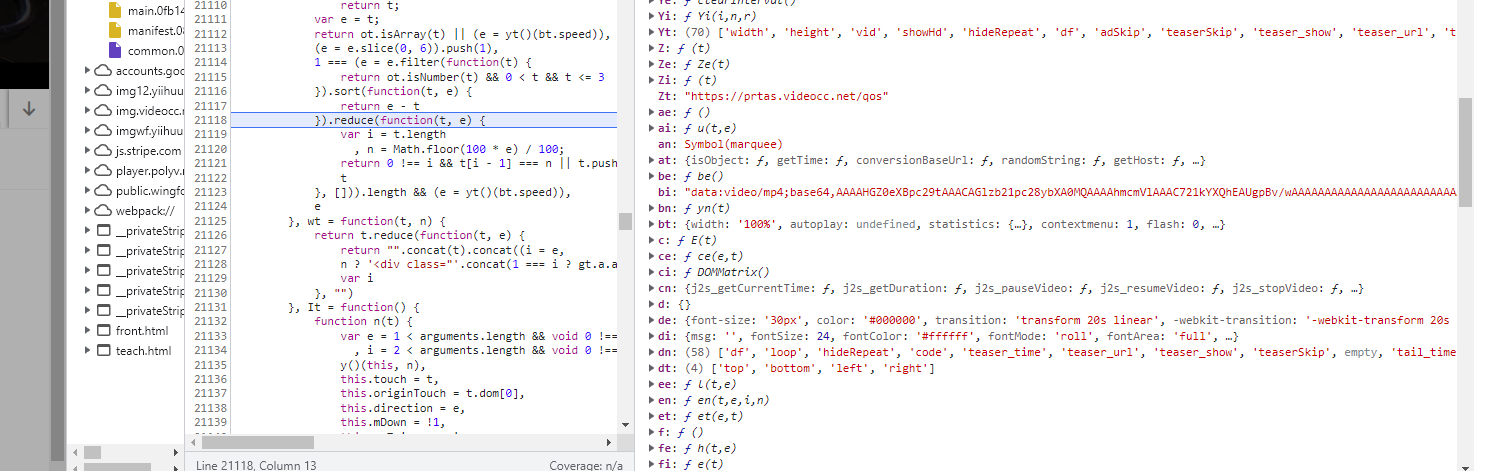
Task: Expand the 'd' empty object entry
Action: click(x=653, y=304)
